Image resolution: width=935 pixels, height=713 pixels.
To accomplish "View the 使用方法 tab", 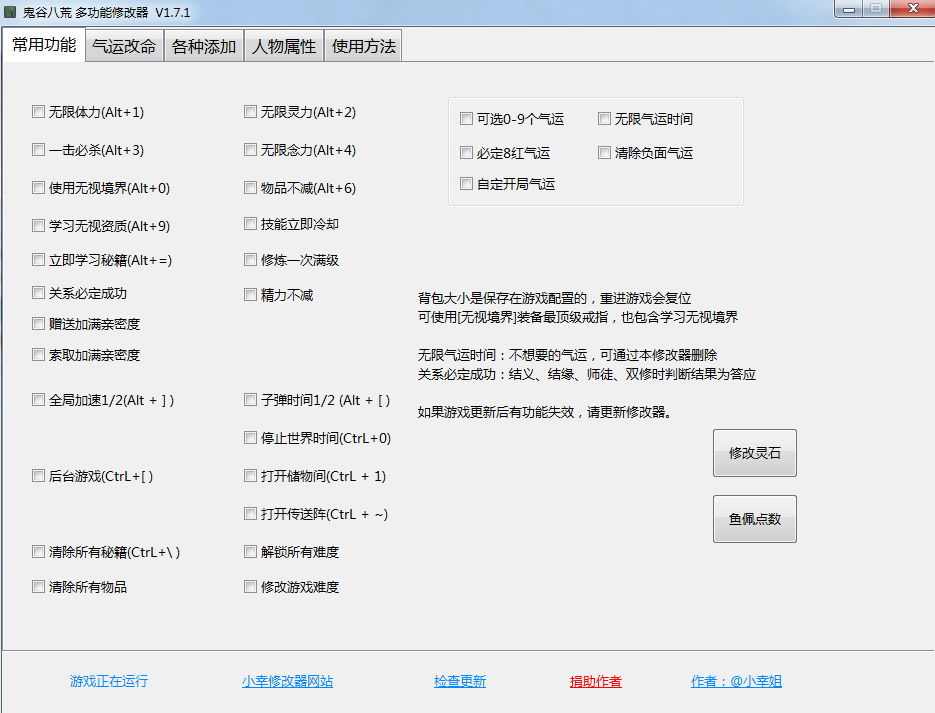I will pos(362,45).
